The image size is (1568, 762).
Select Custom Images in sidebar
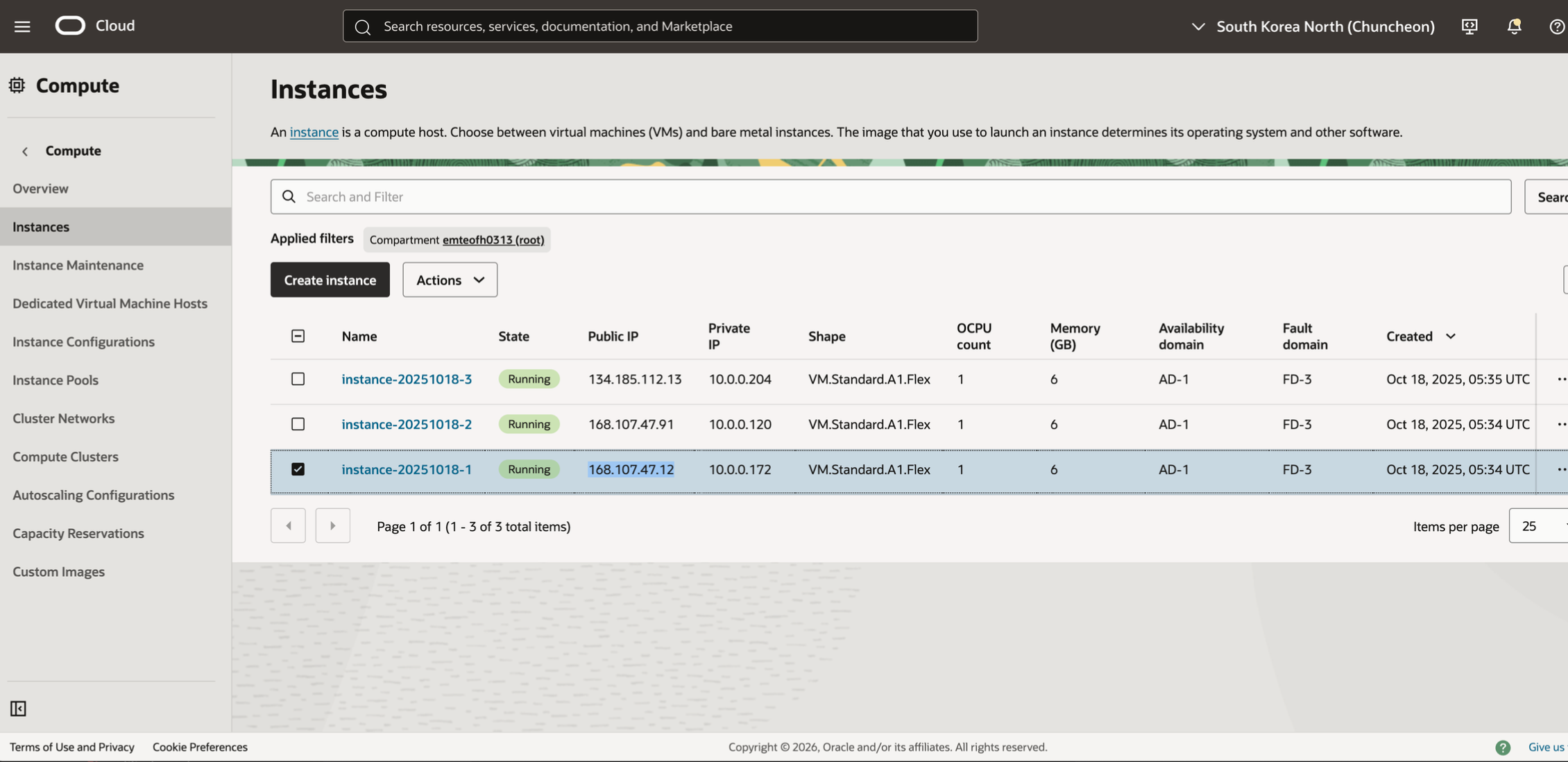[58, 572]
